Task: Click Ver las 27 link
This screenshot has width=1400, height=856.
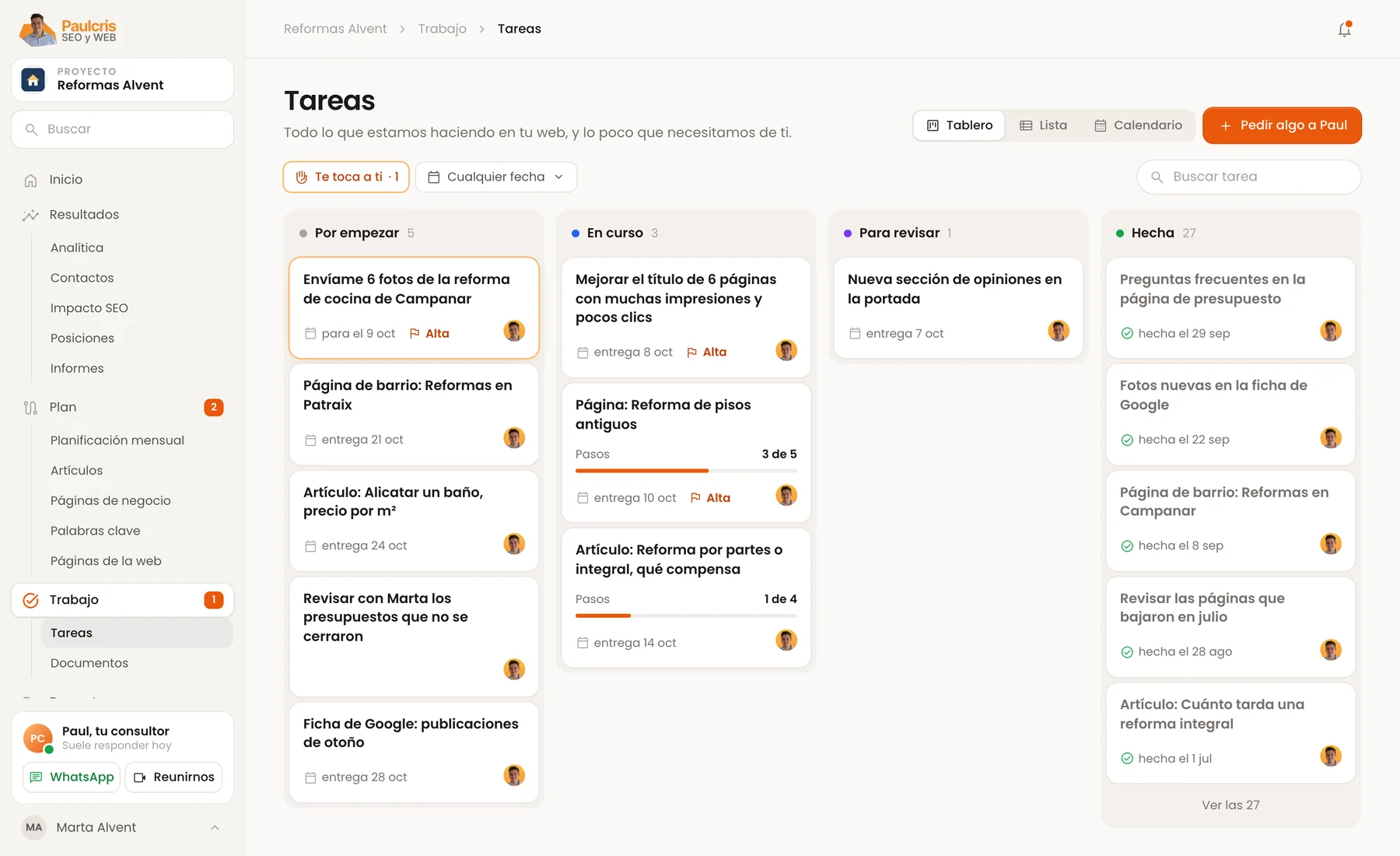Action: tap(1230, 805)
